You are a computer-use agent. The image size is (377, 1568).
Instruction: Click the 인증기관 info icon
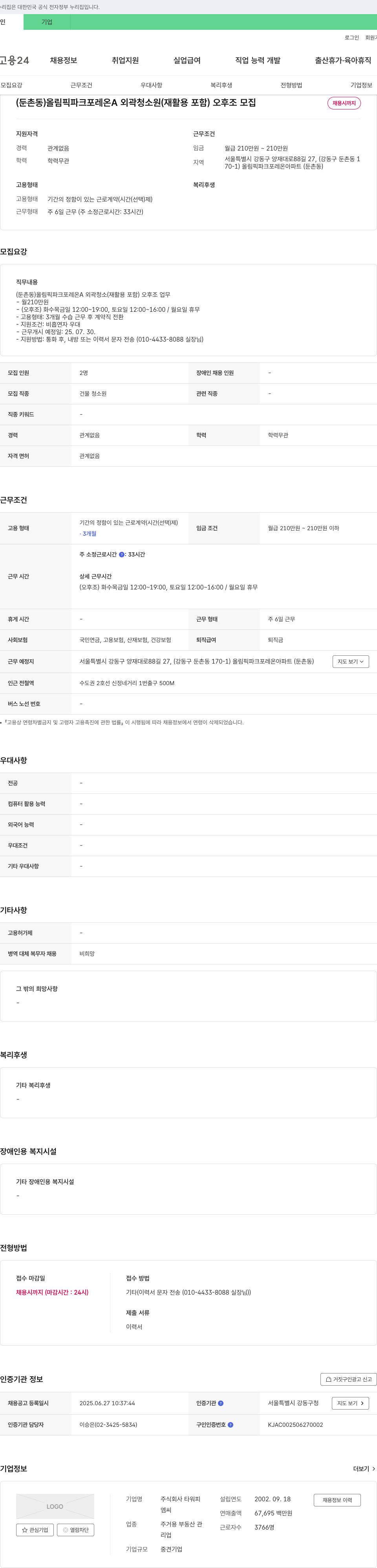click(x=221, y=1403)
